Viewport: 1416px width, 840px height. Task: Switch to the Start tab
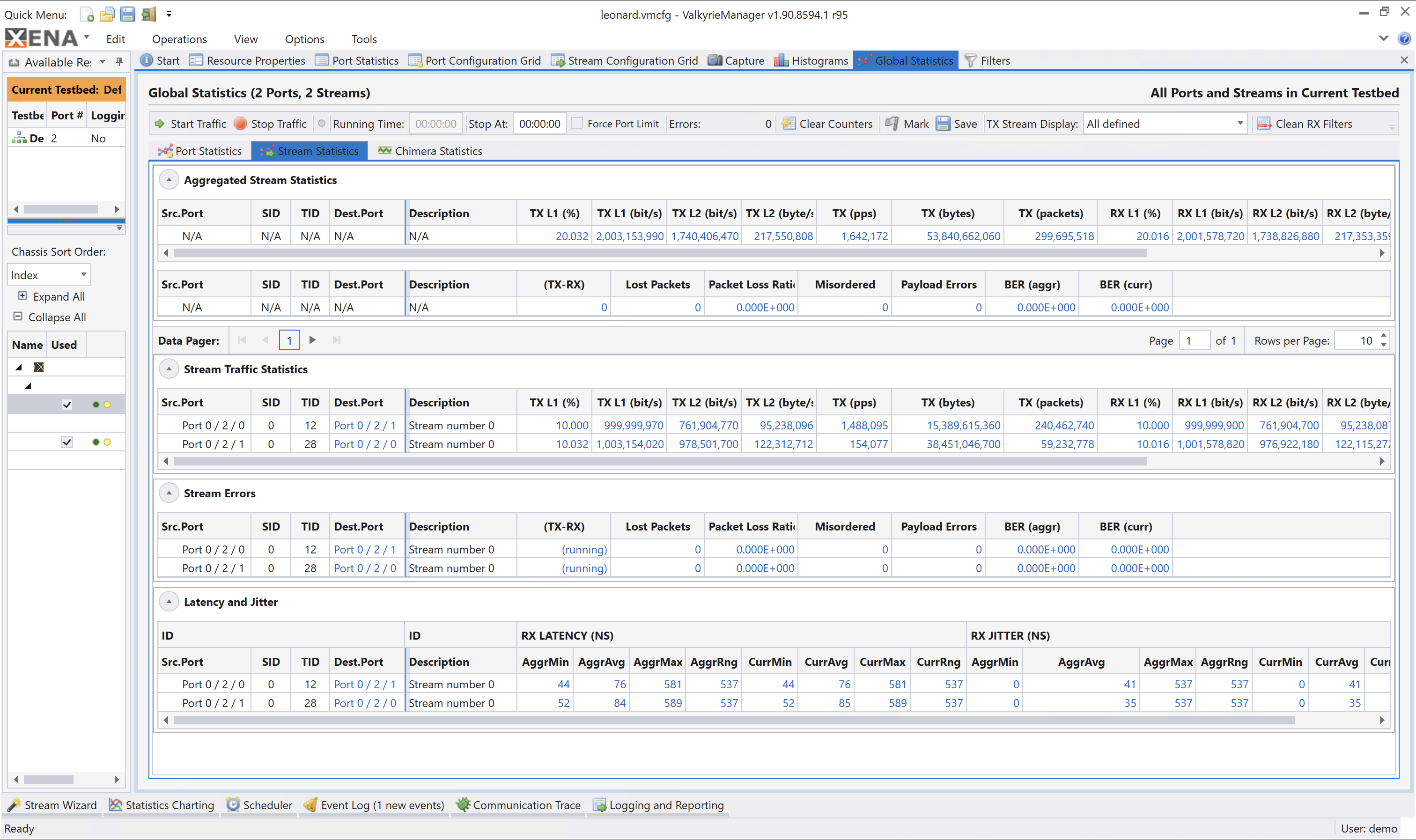160,60
